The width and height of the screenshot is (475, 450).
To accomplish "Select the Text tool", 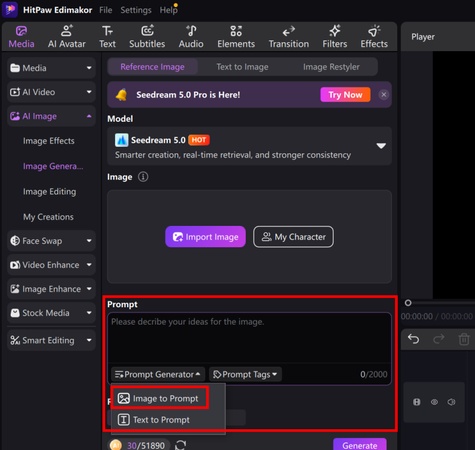I will [107, 37].
